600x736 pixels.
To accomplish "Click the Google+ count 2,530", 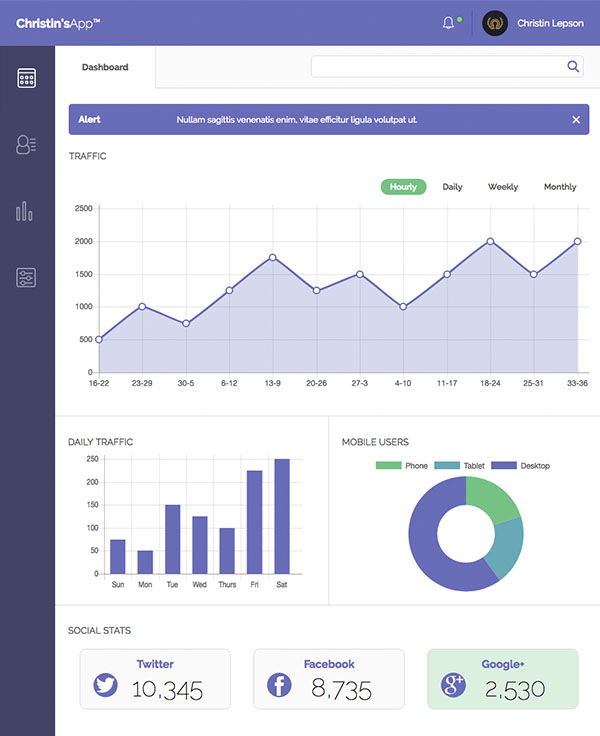I will pyautogui.click(x=515, y=690).
